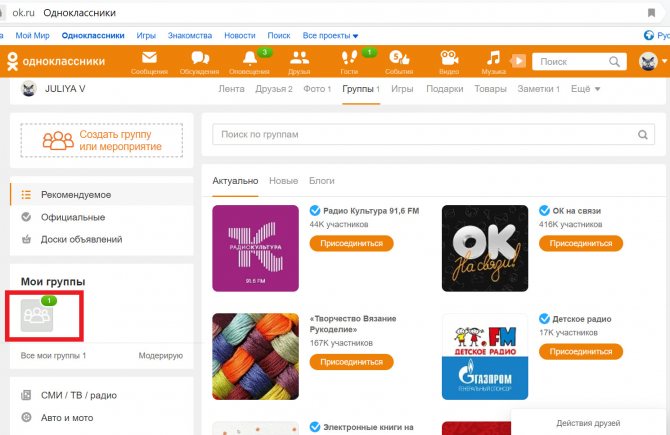Screen dimensions: 670x435
Task: Open Радио Культура group thumbnail
Action: tap(256, 248)
